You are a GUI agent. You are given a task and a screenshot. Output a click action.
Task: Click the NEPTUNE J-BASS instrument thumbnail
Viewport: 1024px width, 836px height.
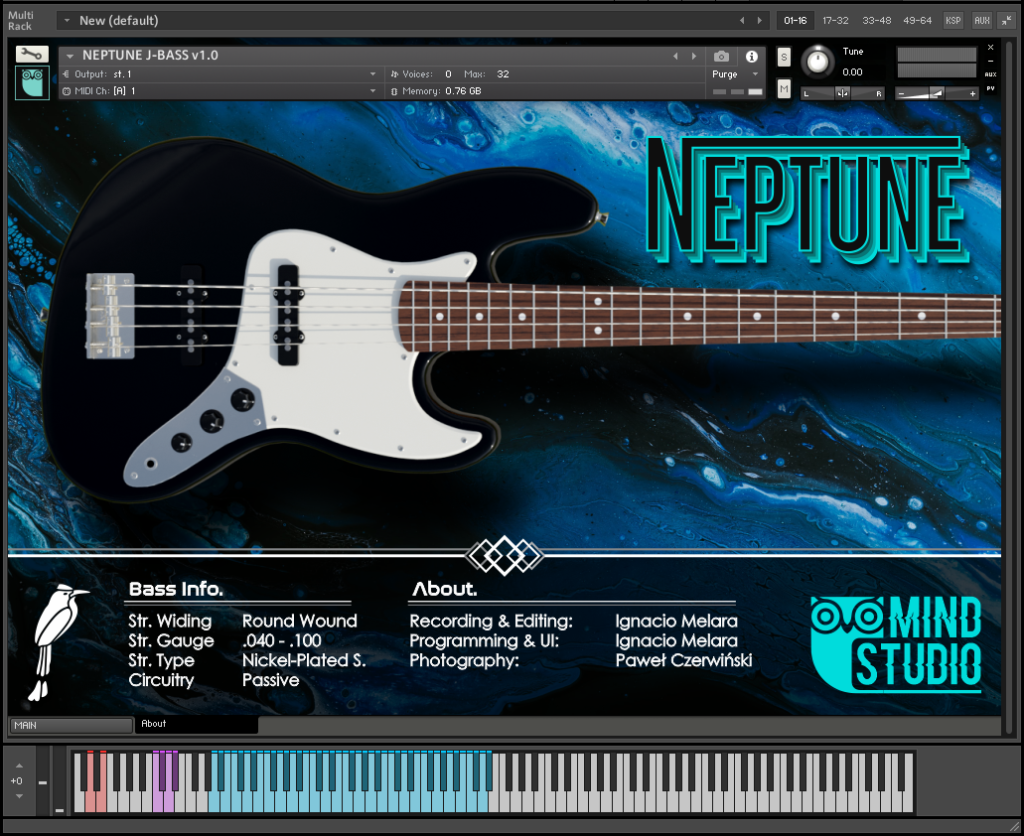[30, 82]
